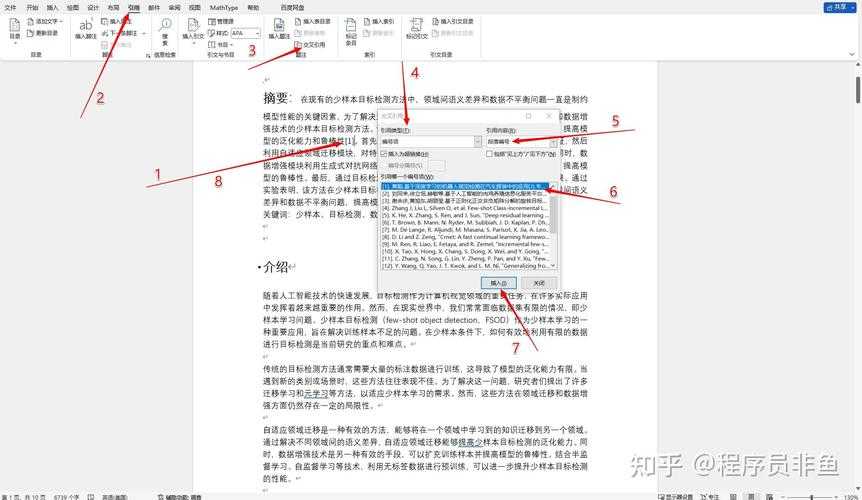
Task: Select reference [12] Y. Wang, Q. Yao
Action: tap(465, 265)
